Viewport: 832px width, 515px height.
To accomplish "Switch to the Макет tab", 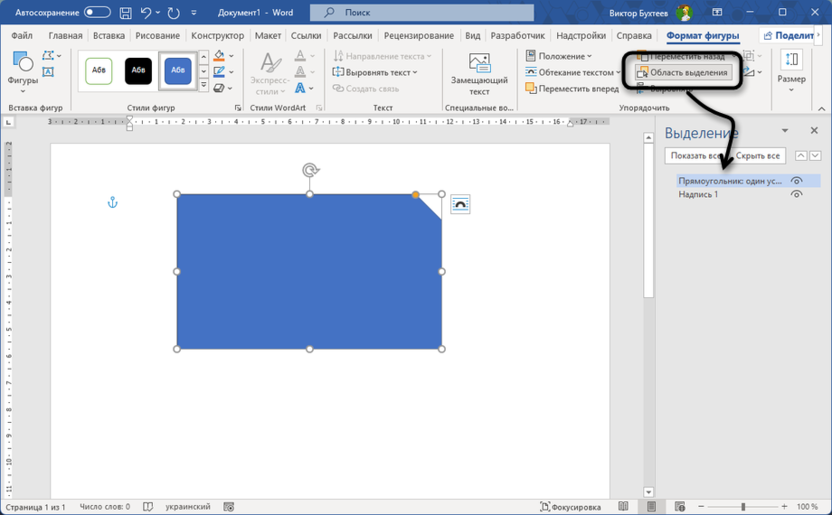I will click(x=267, y=36).
